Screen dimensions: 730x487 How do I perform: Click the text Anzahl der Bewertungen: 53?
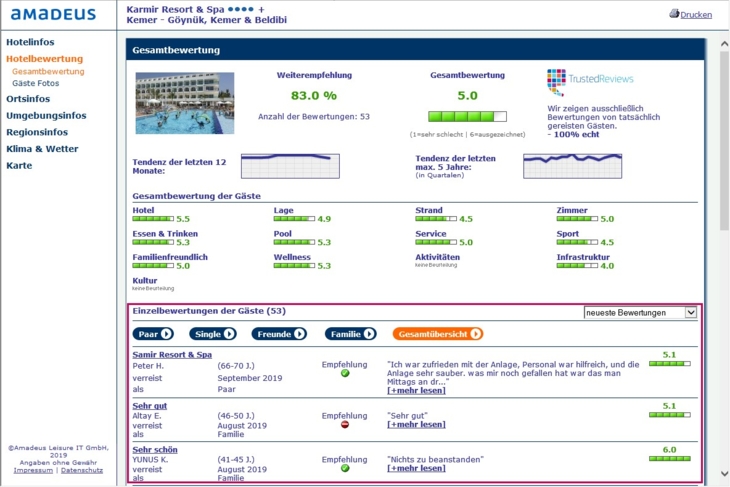pos(314,116)
